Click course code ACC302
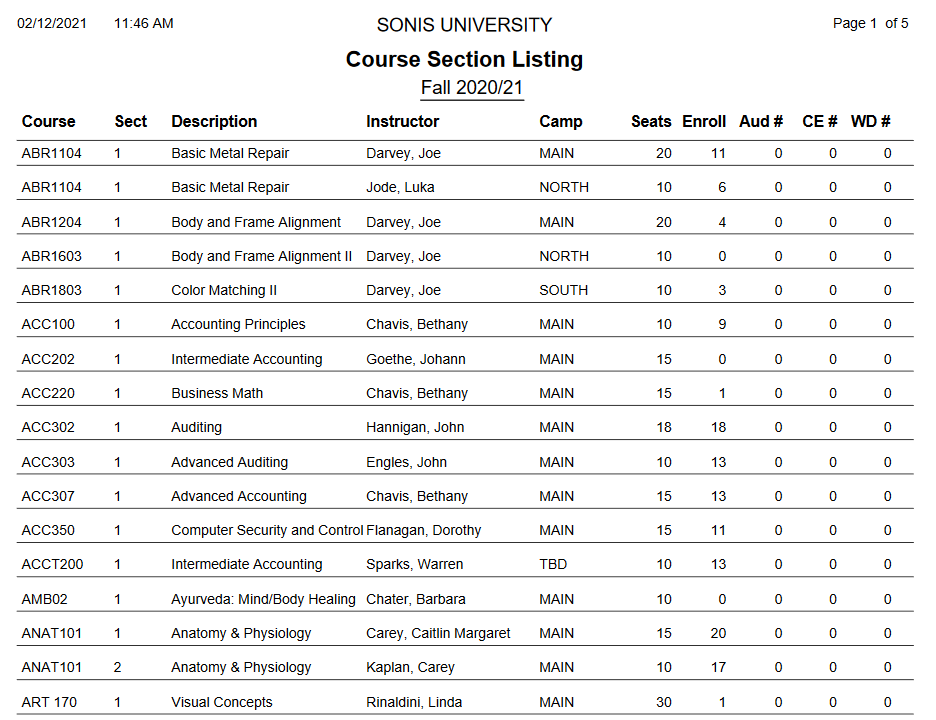 coord(48,427)
